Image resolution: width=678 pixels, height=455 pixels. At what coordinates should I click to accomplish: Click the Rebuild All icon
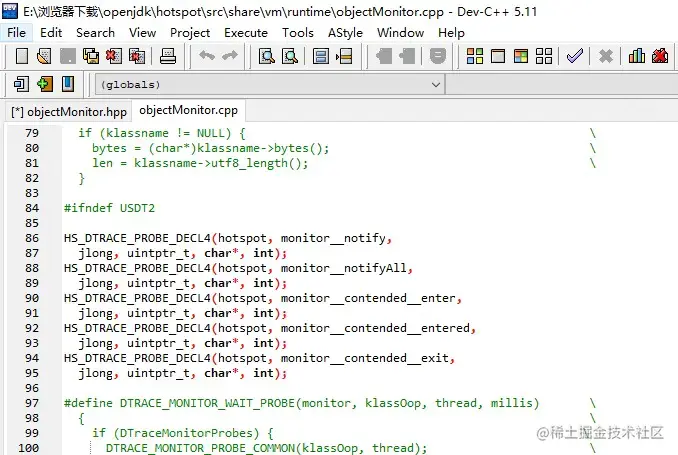pyautogui.click(x=544, y=56)
